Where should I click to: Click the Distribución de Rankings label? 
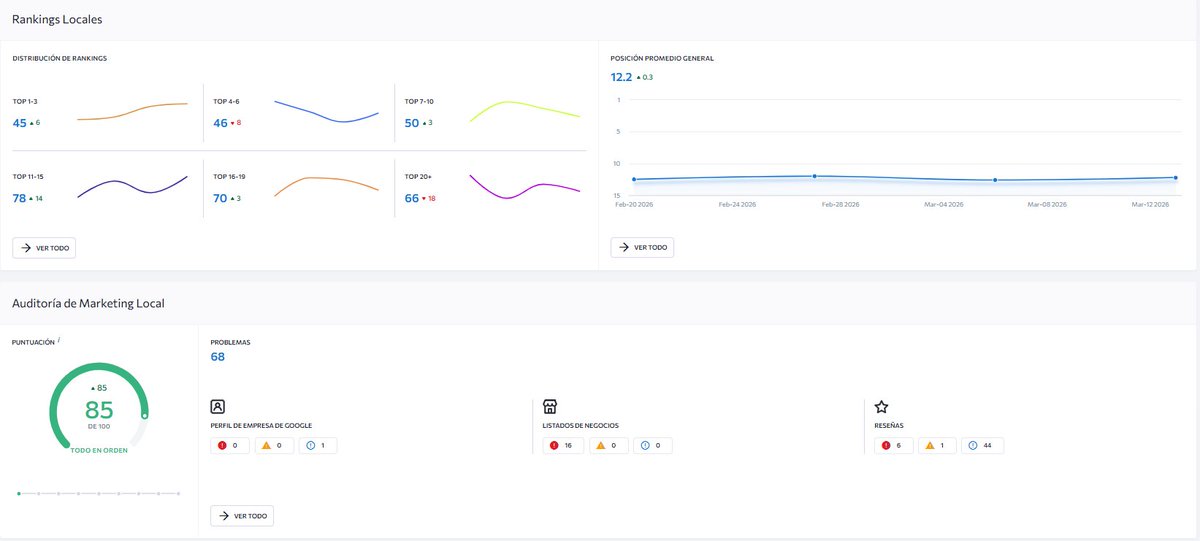coord(60,58)
